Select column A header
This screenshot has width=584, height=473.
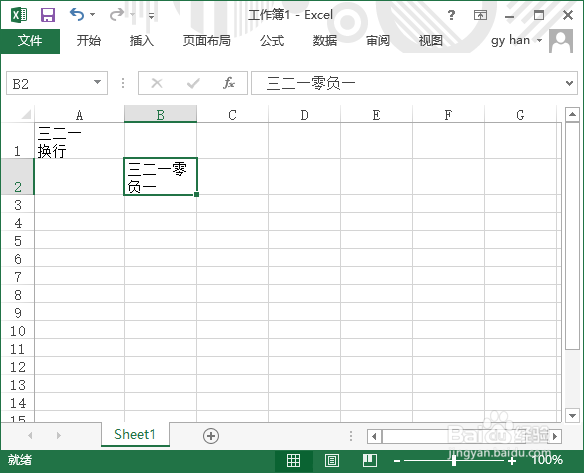tap(79, 115)
